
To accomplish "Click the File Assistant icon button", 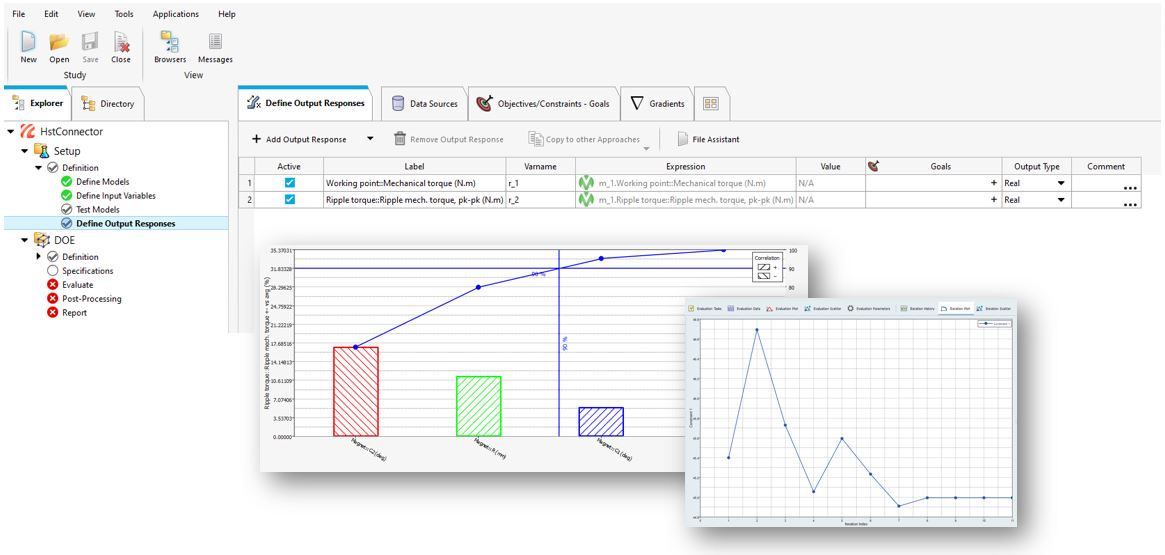I will [684, 140].
